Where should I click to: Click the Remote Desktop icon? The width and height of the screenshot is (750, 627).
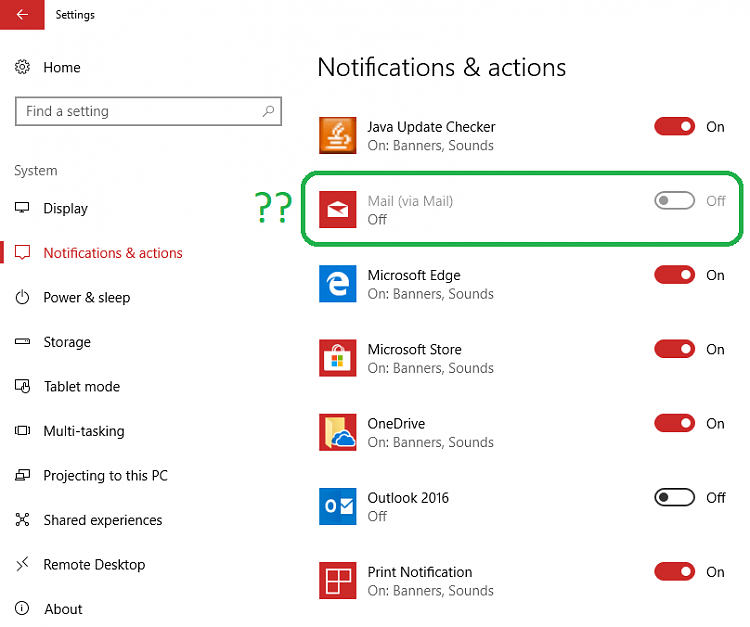(x=22, y=564)
